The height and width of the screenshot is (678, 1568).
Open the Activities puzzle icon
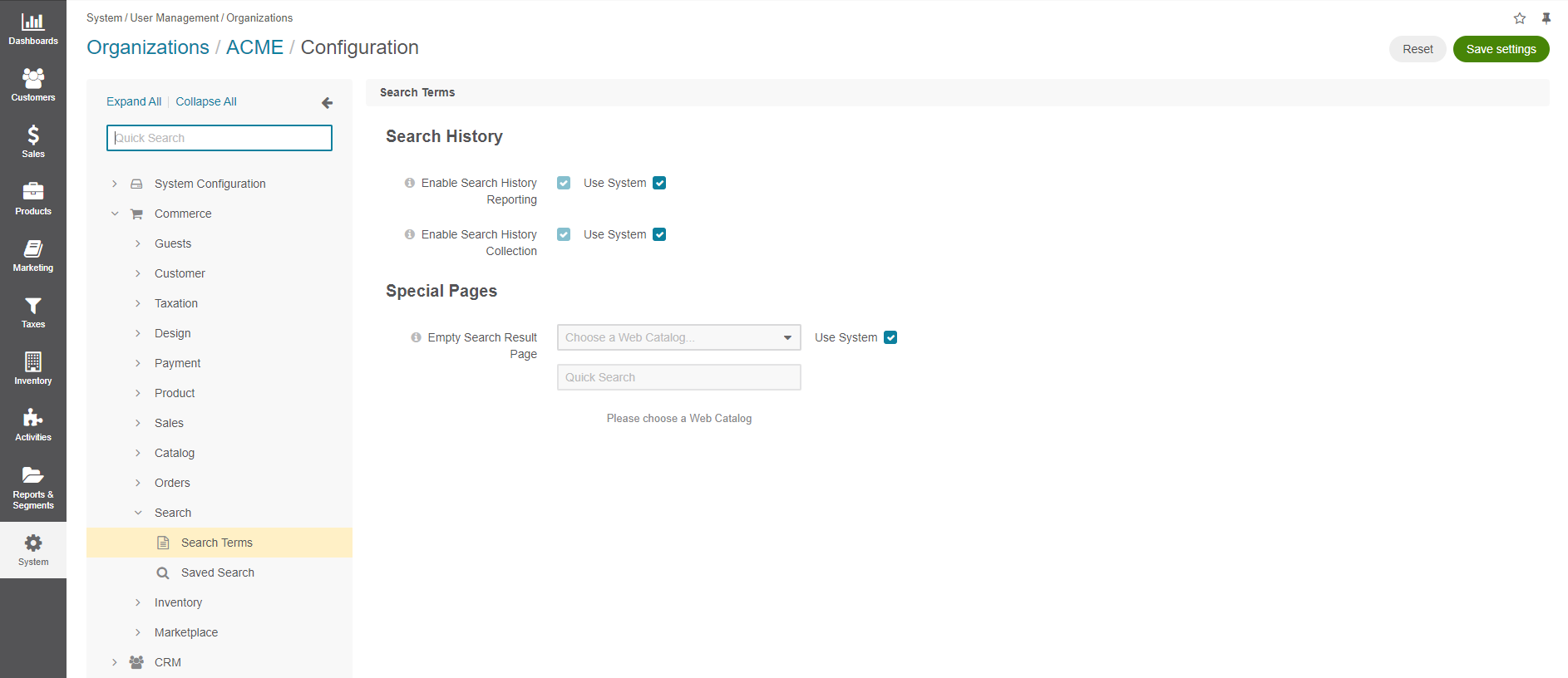[33, 418]
